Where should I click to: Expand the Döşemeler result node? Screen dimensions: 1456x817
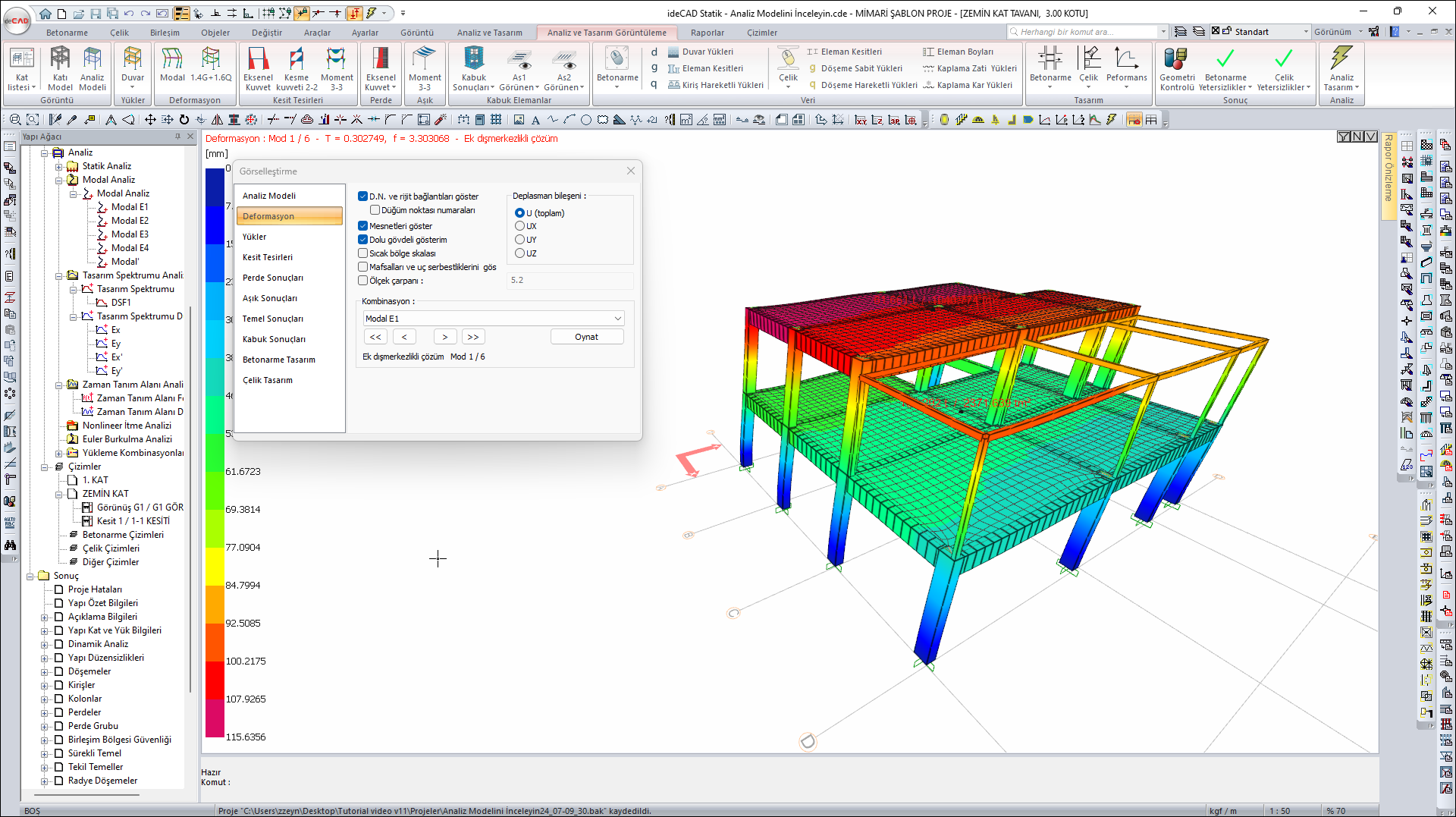tap(45, 672)
